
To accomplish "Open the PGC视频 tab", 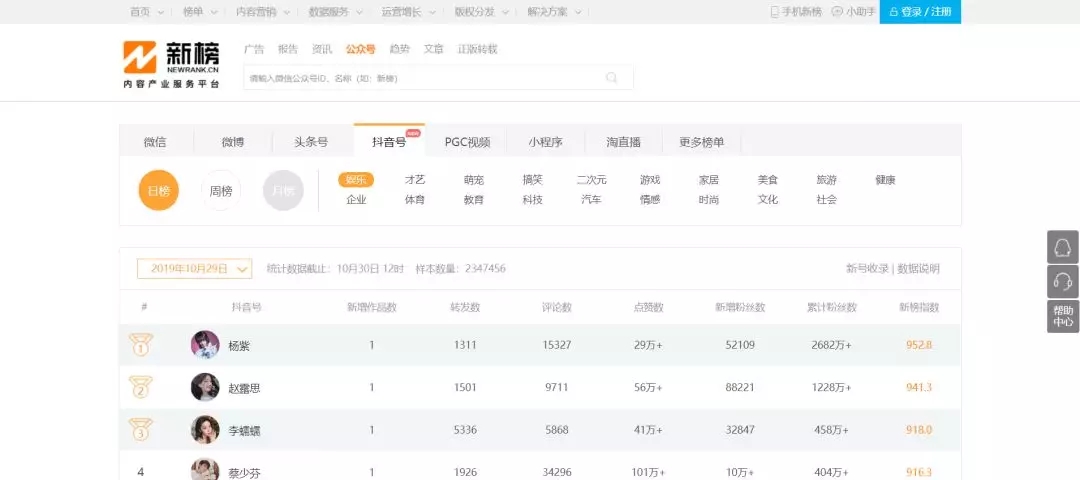I will [467, 142].
